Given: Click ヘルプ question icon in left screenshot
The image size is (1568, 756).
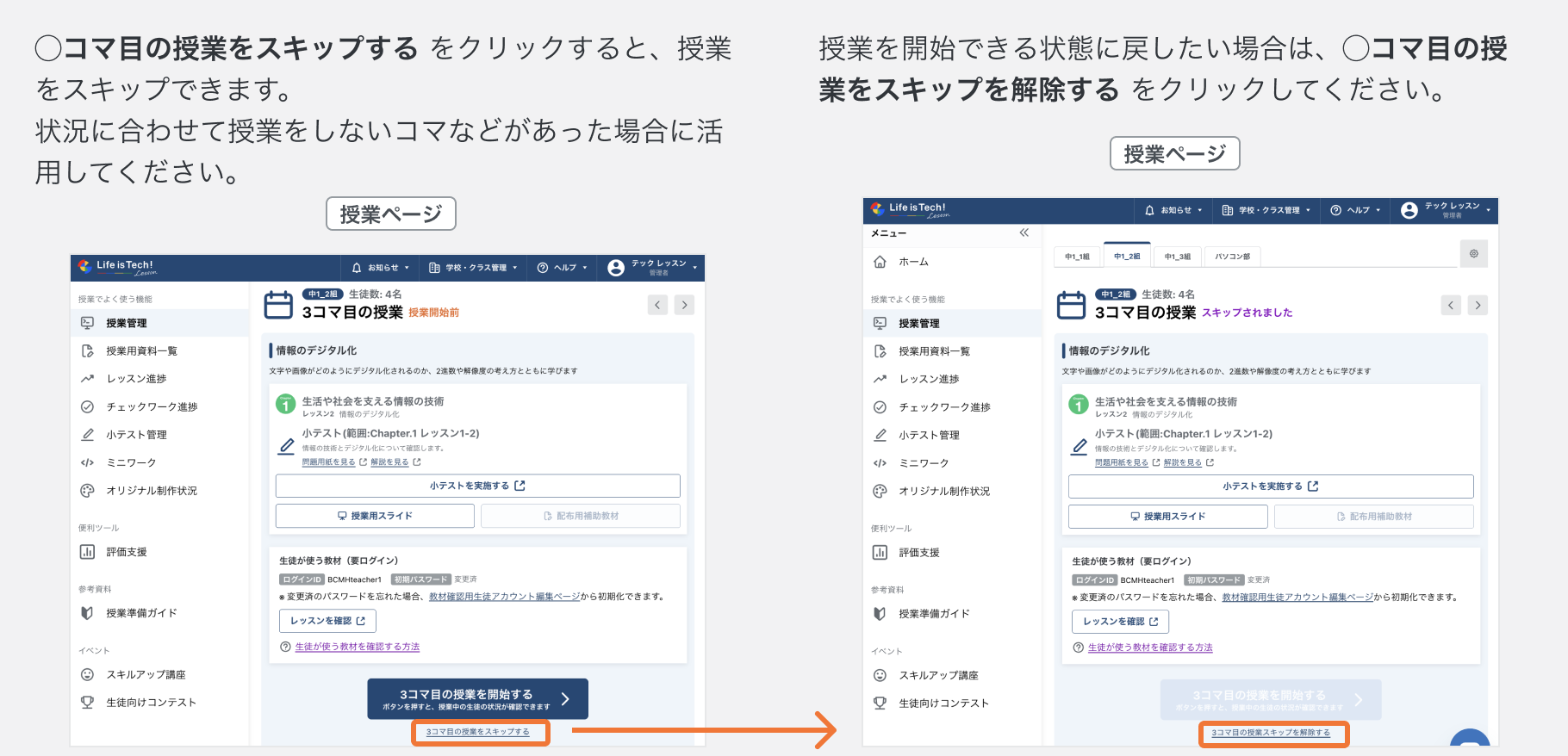Looking at the screenshot, I should click(x=543, y=268).
